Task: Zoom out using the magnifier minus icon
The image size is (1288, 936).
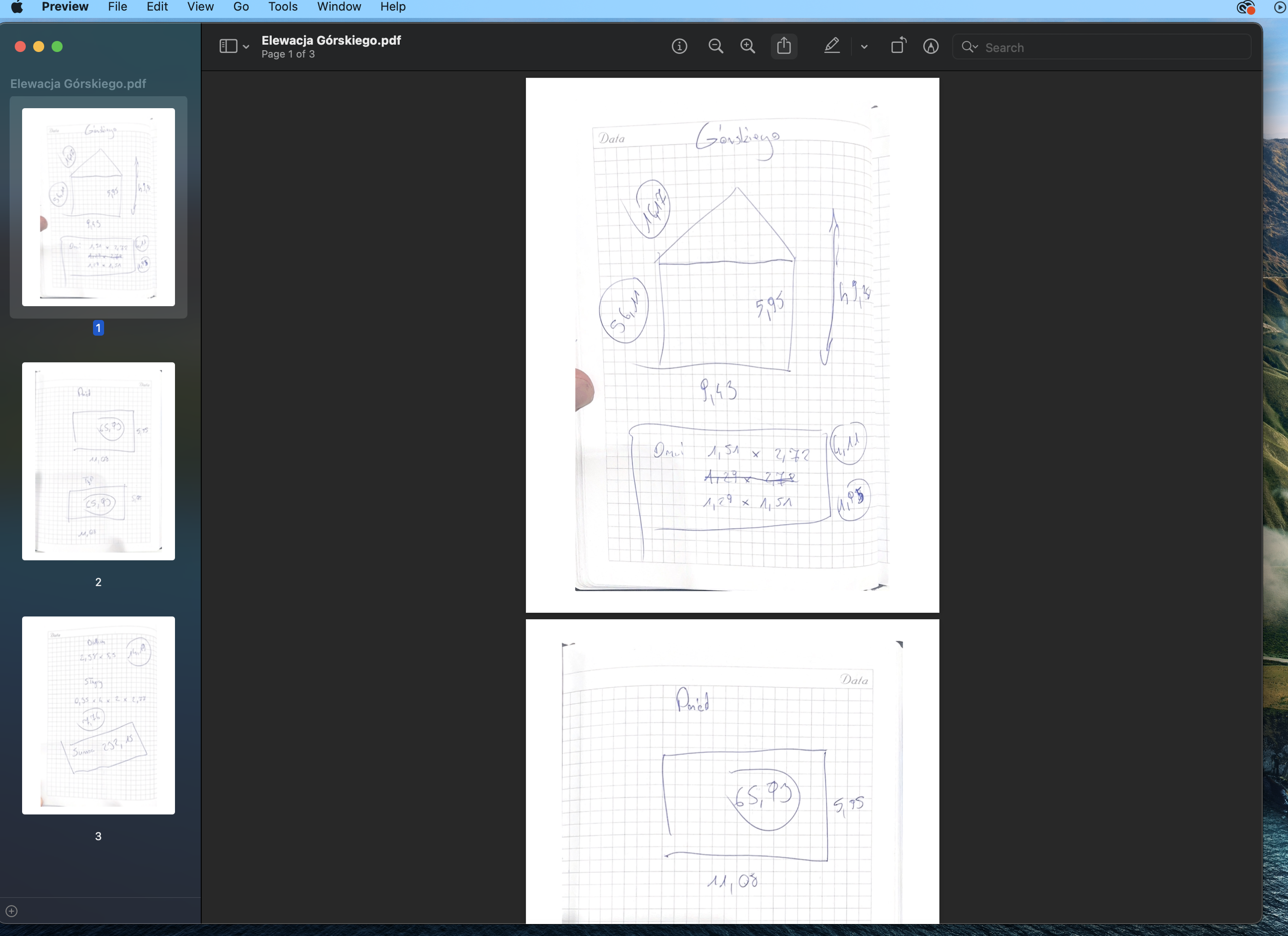Action: click(716, 47)
